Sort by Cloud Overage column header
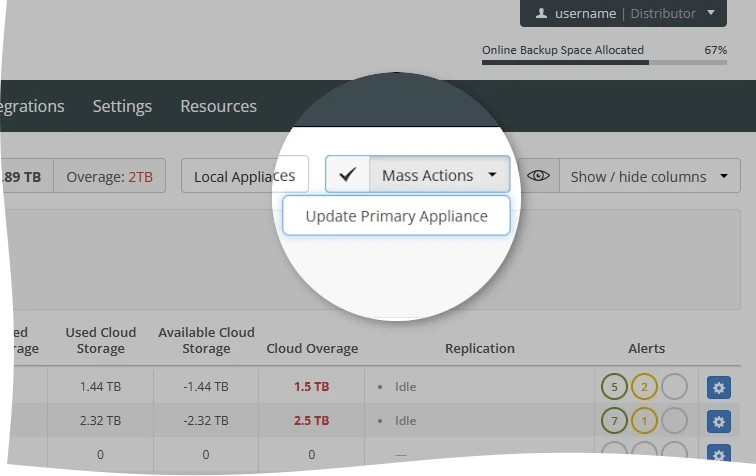756x476 pixels. tap(312, 348)
